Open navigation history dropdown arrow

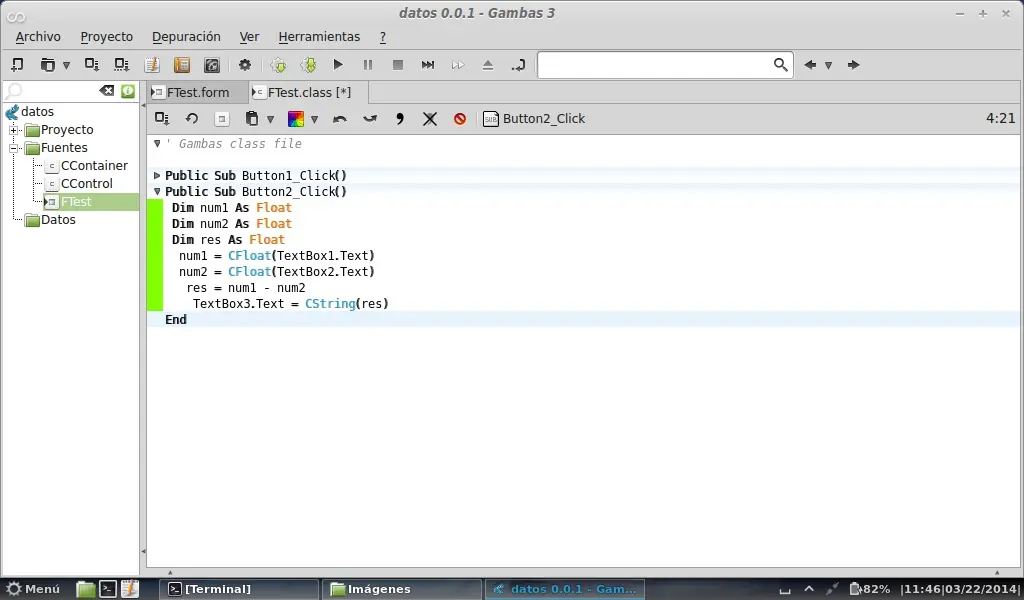click(828, 65)
